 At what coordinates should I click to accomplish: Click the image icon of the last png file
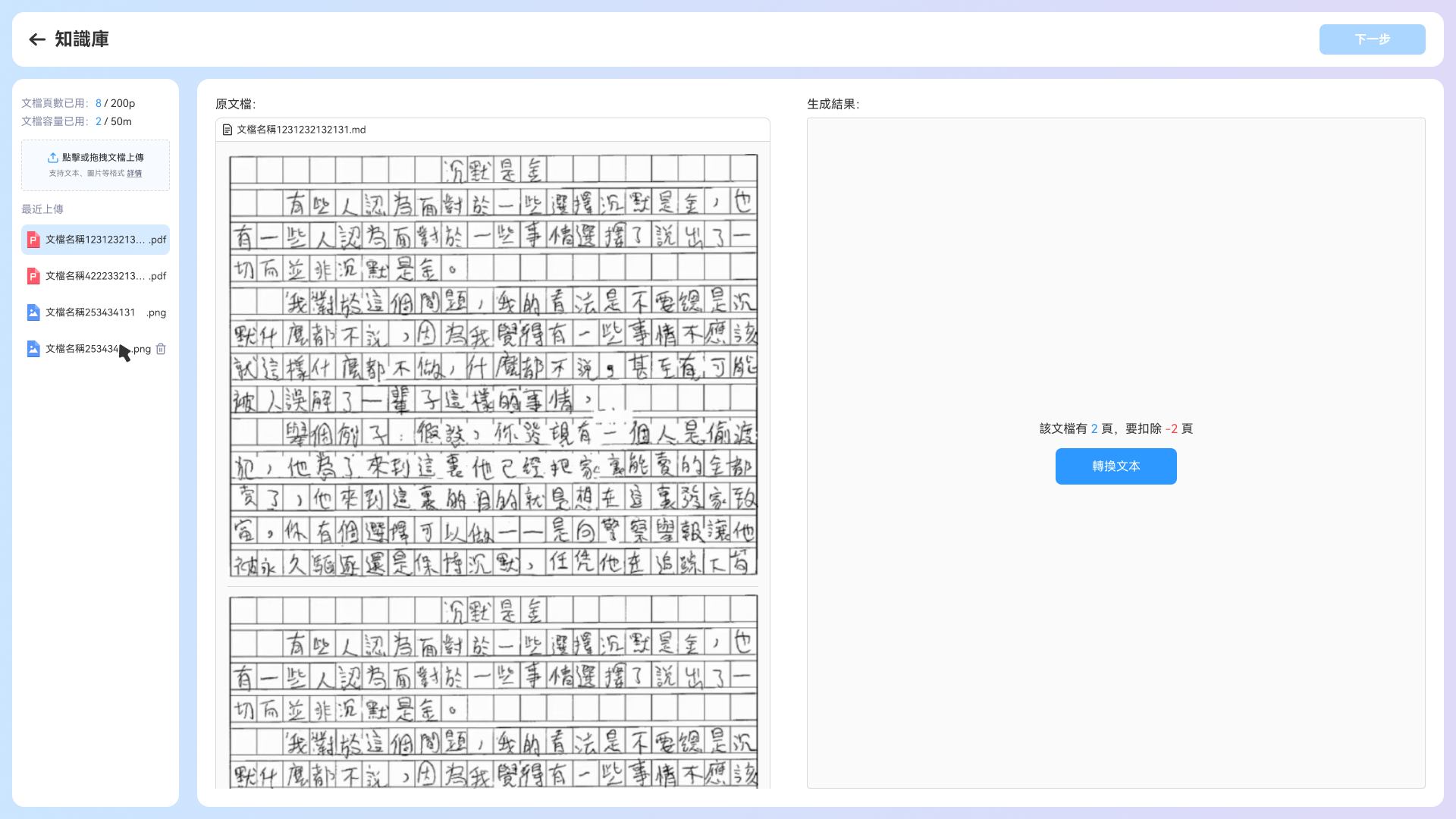click(33, 349)
